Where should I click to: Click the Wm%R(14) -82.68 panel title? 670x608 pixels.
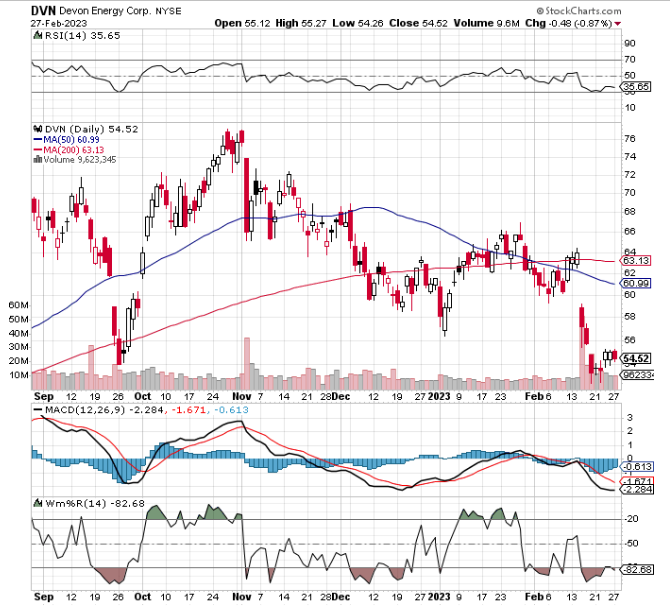pyautogui.click(x=95, y=503)
